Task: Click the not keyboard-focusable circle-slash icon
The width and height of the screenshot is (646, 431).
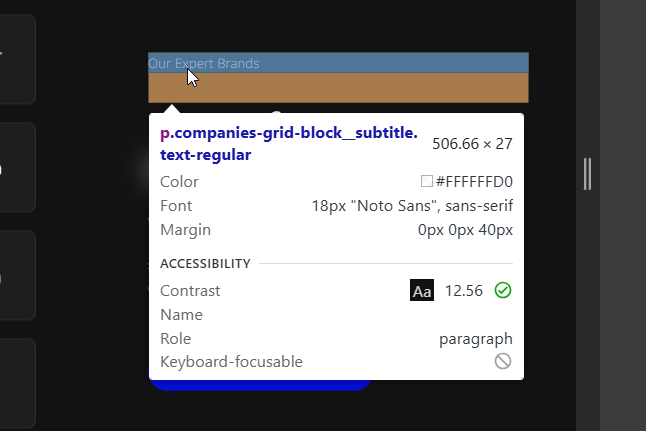Action: pyautogui.click(x=503, y=361)
